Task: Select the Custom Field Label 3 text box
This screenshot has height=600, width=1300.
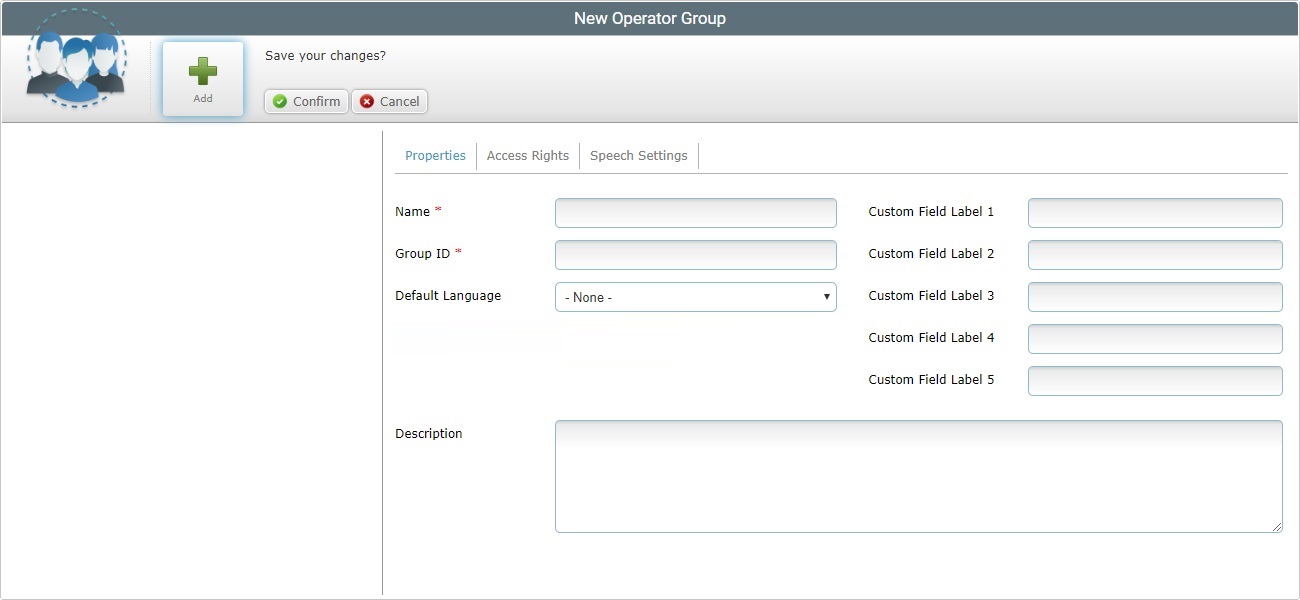Action: point(1154,296)
